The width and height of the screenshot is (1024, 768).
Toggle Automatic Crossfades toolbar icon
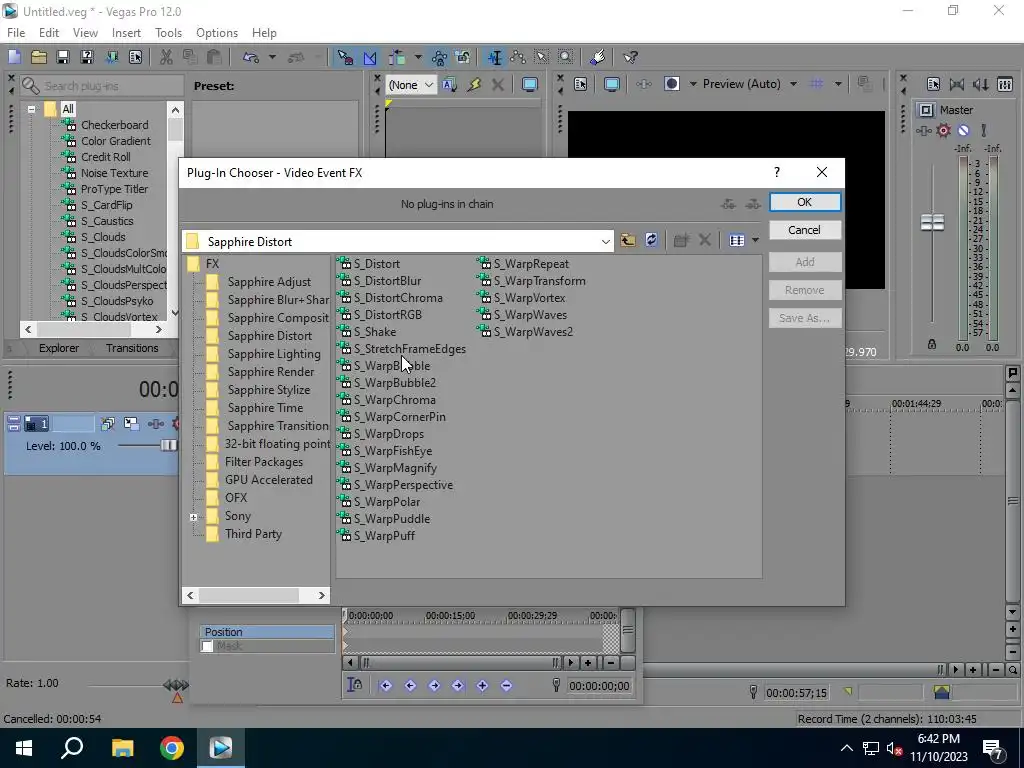370,57
